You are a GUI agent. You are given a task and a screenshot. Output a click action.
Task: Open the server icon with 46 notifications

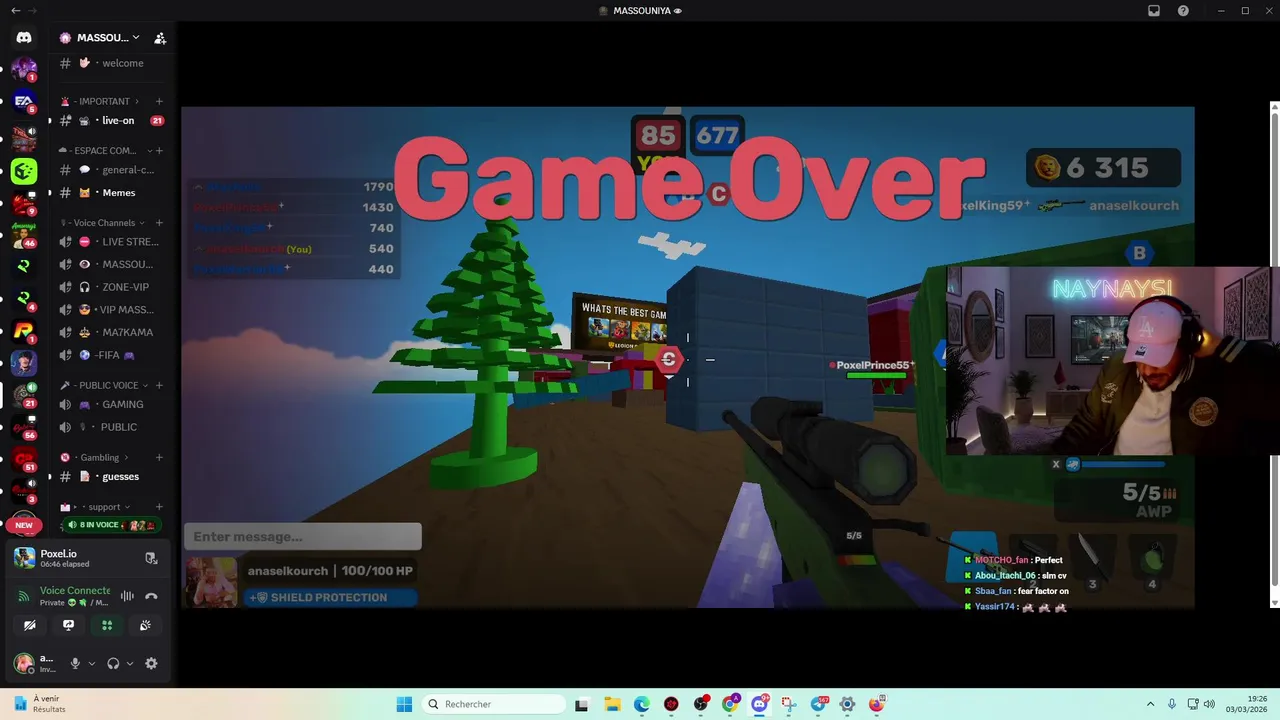24,234
